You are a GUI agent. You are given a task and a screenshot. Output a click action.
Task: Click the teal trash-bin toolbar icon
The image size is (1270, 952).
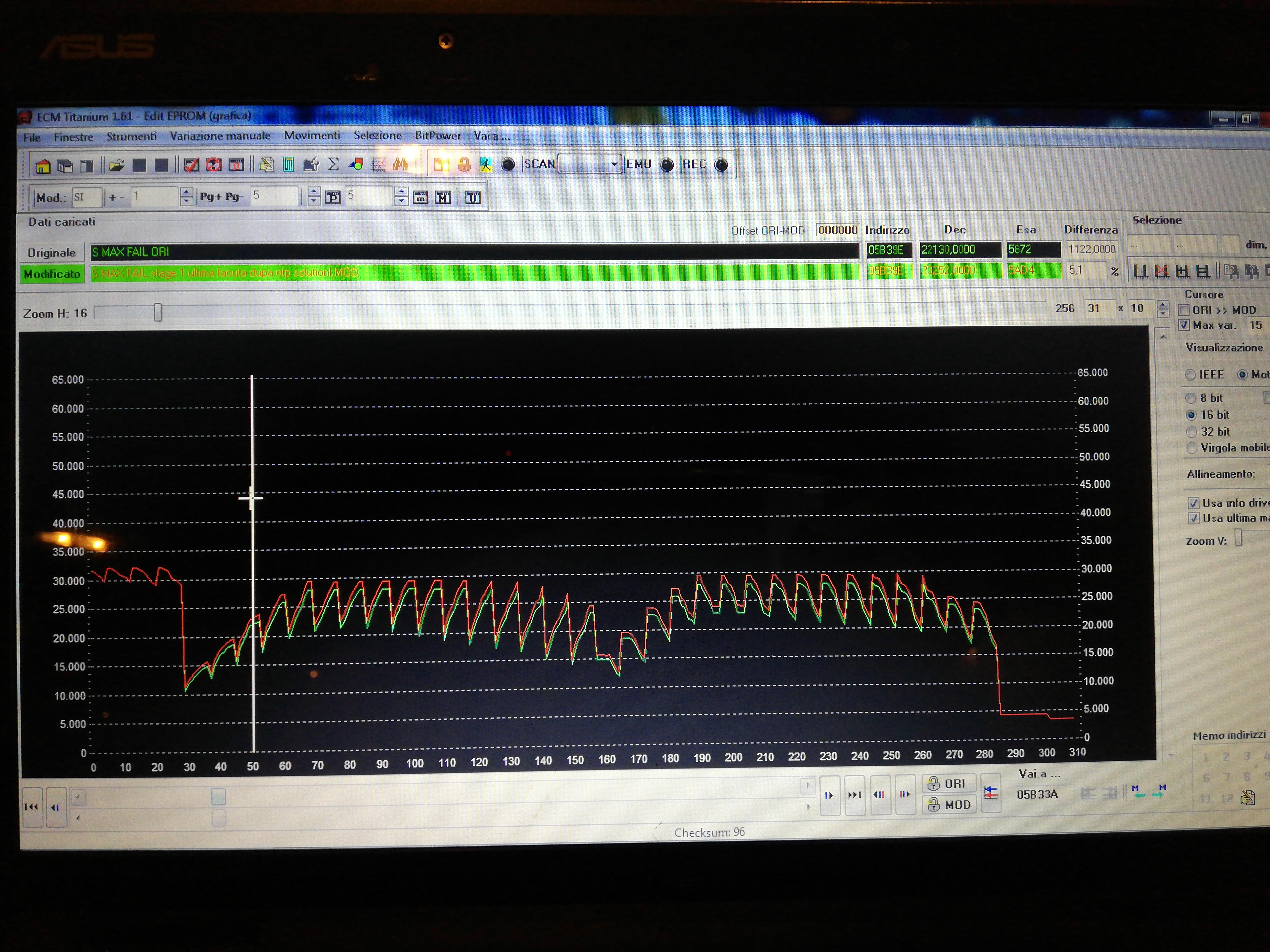[x=288, y=165]
